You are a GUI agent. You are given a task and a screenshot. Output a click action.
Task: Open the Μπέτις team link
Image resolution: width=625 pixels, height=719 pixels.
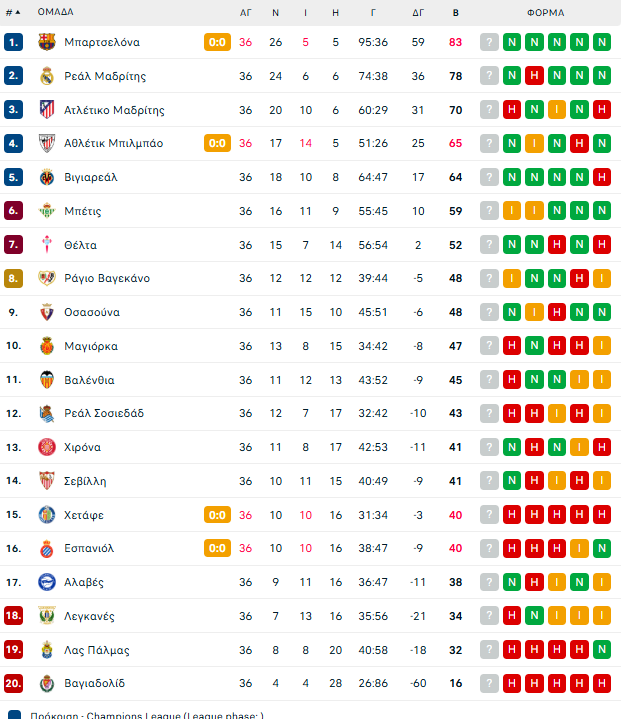83,211
